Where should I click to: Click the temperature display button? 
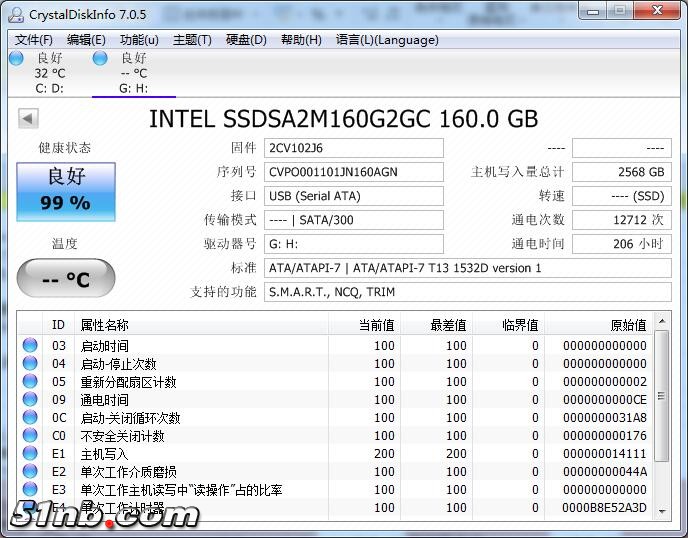point(66,279)
